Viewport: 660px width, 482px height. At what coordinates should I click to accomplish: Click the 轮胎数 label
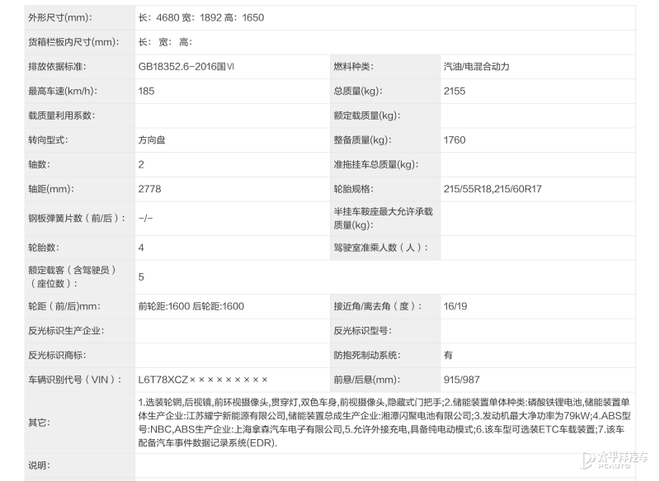pos(43,248)
